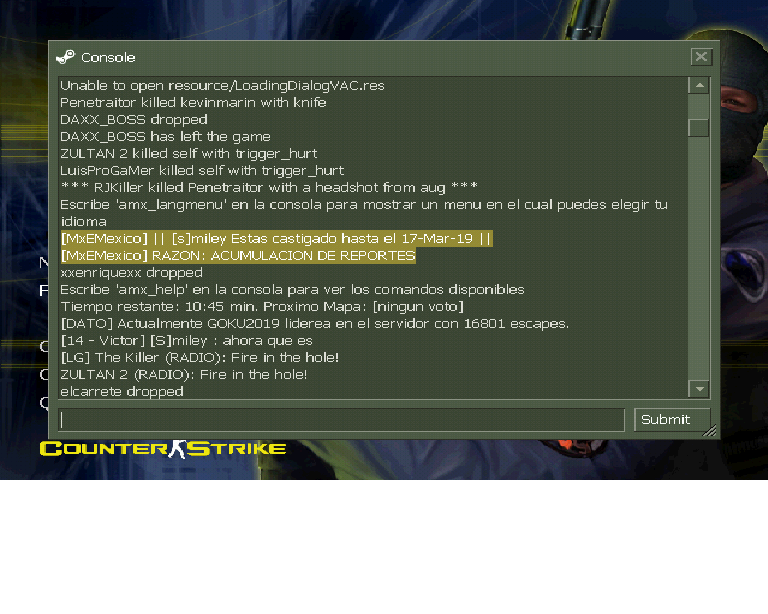
Task: Click the DAXX_BOSS has left the game line
Action: pos(166,137)
